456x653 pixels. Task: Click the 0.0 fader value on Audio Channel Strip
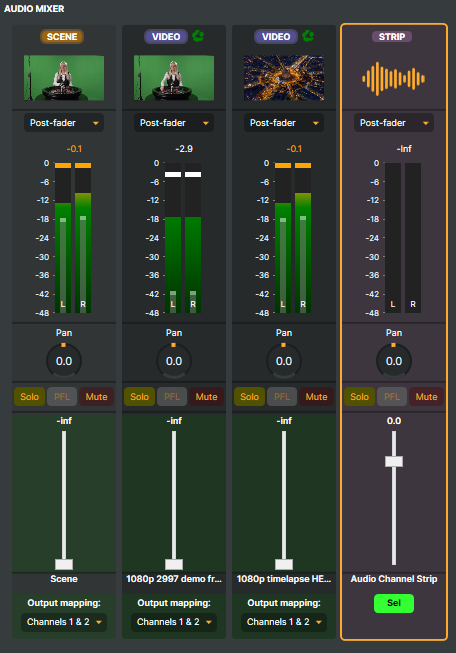(394, 421)
